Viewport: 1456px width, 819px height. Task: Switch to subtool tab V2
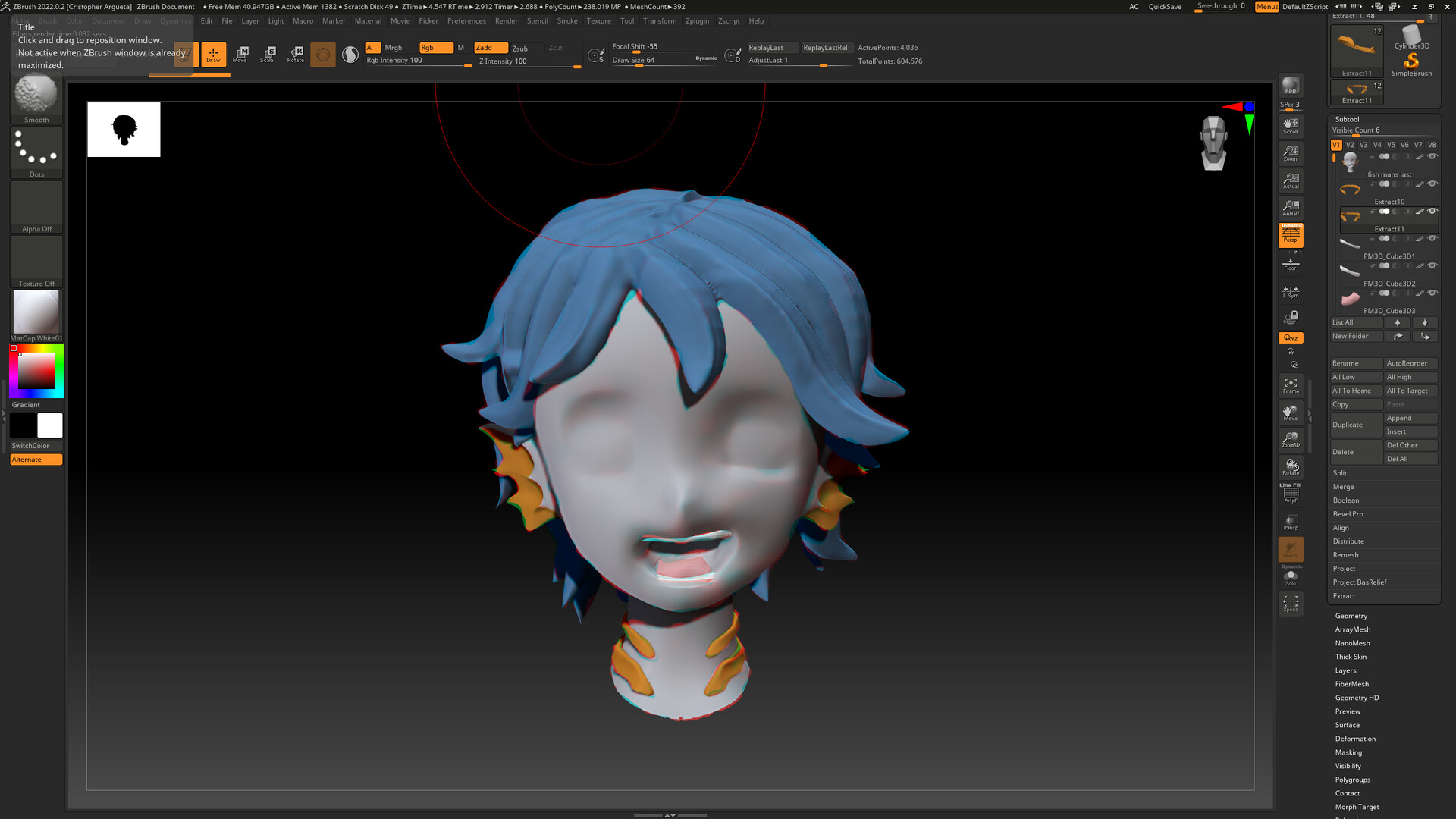coord(1350,144)
